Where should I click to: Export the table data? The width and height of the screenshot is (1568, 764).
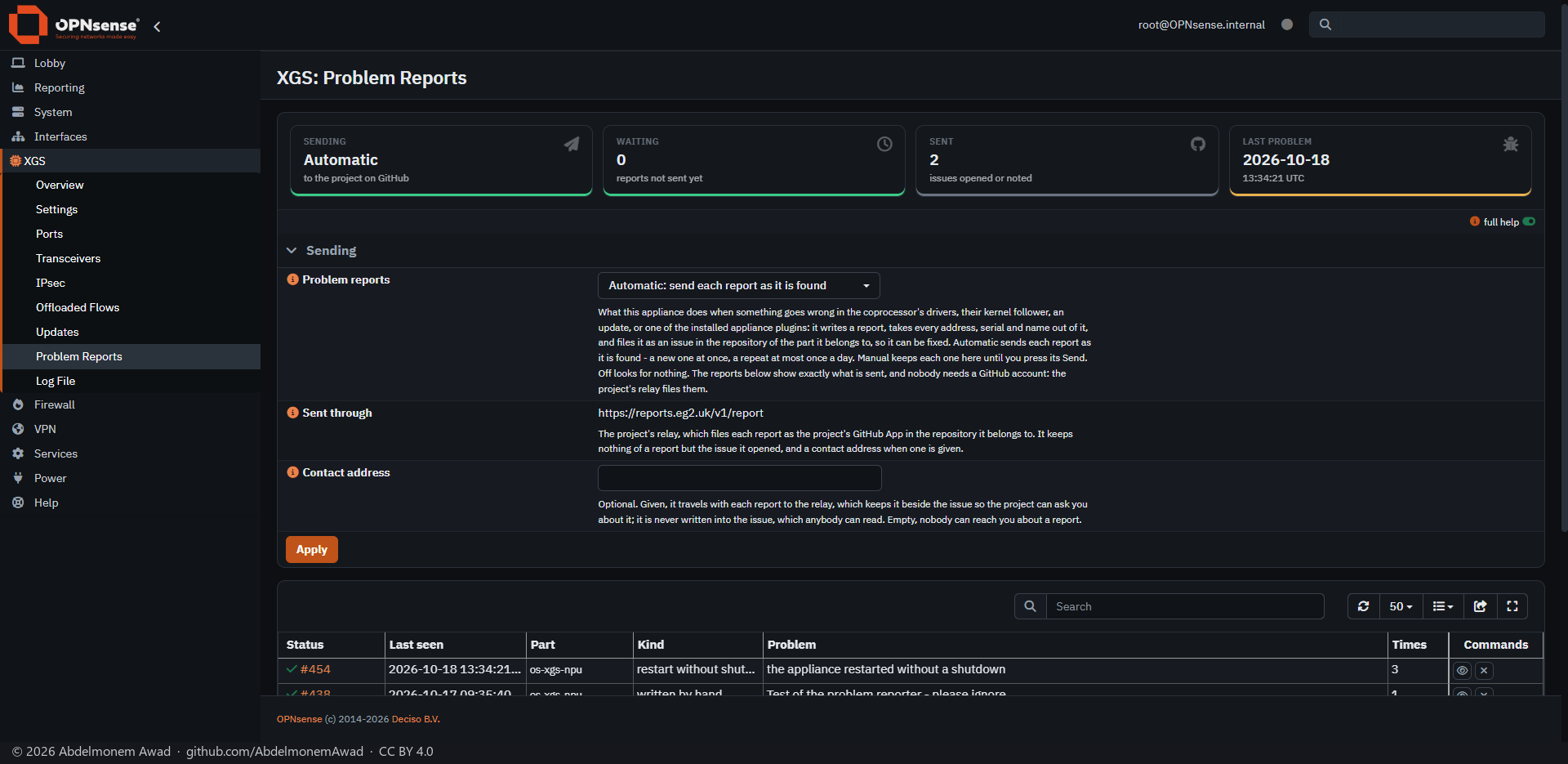[1480, 606]
